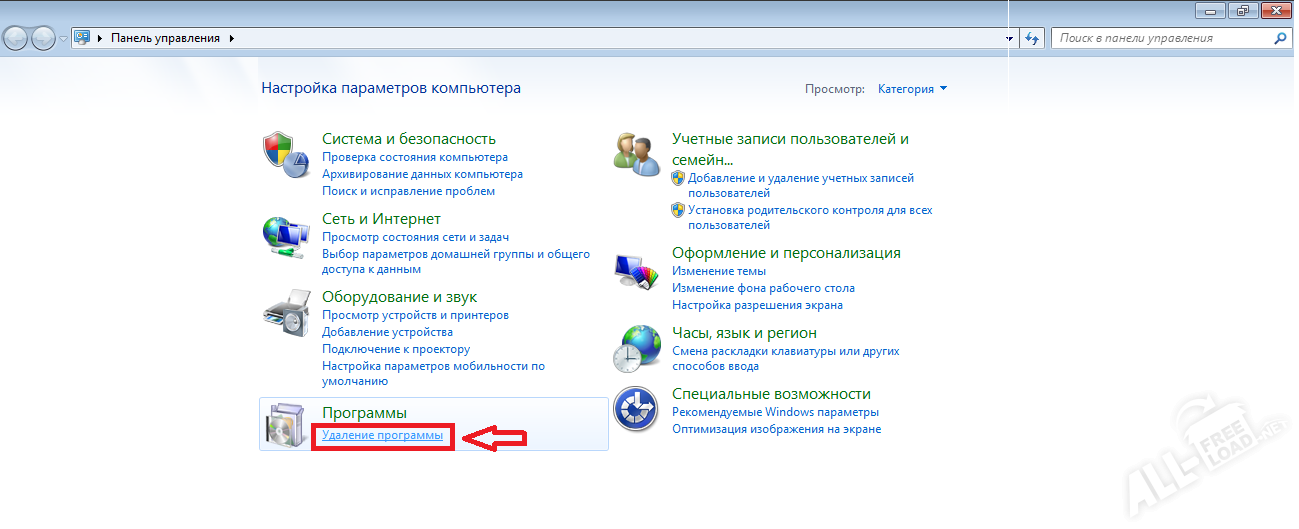This screenshot has height=529, width=1299.
Task: Click shield icon beside Установка родительского контроля
Action: click(x=678, y=210)
